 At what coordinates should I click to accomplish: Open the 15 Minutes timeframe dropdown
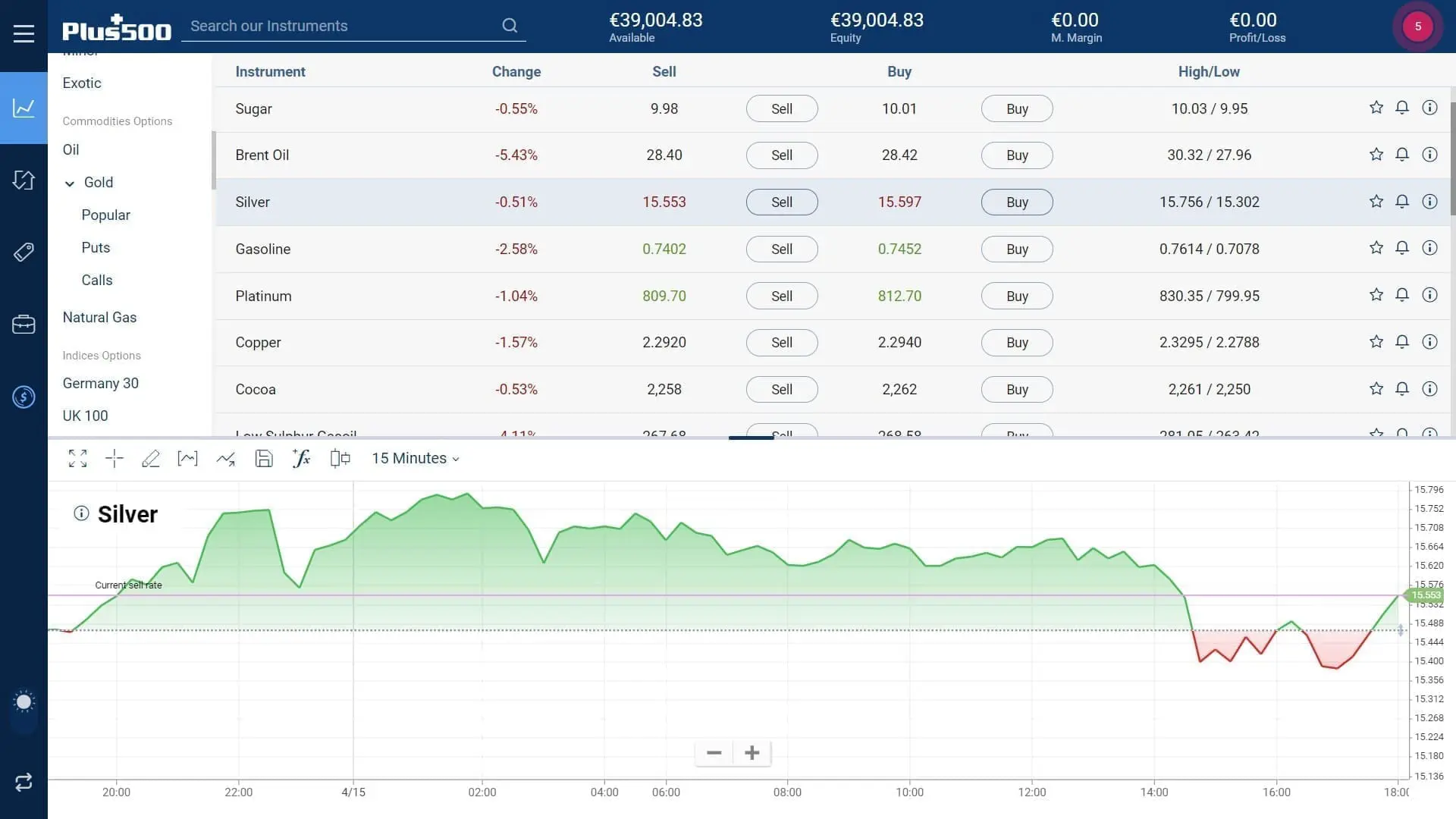point(414,458)
